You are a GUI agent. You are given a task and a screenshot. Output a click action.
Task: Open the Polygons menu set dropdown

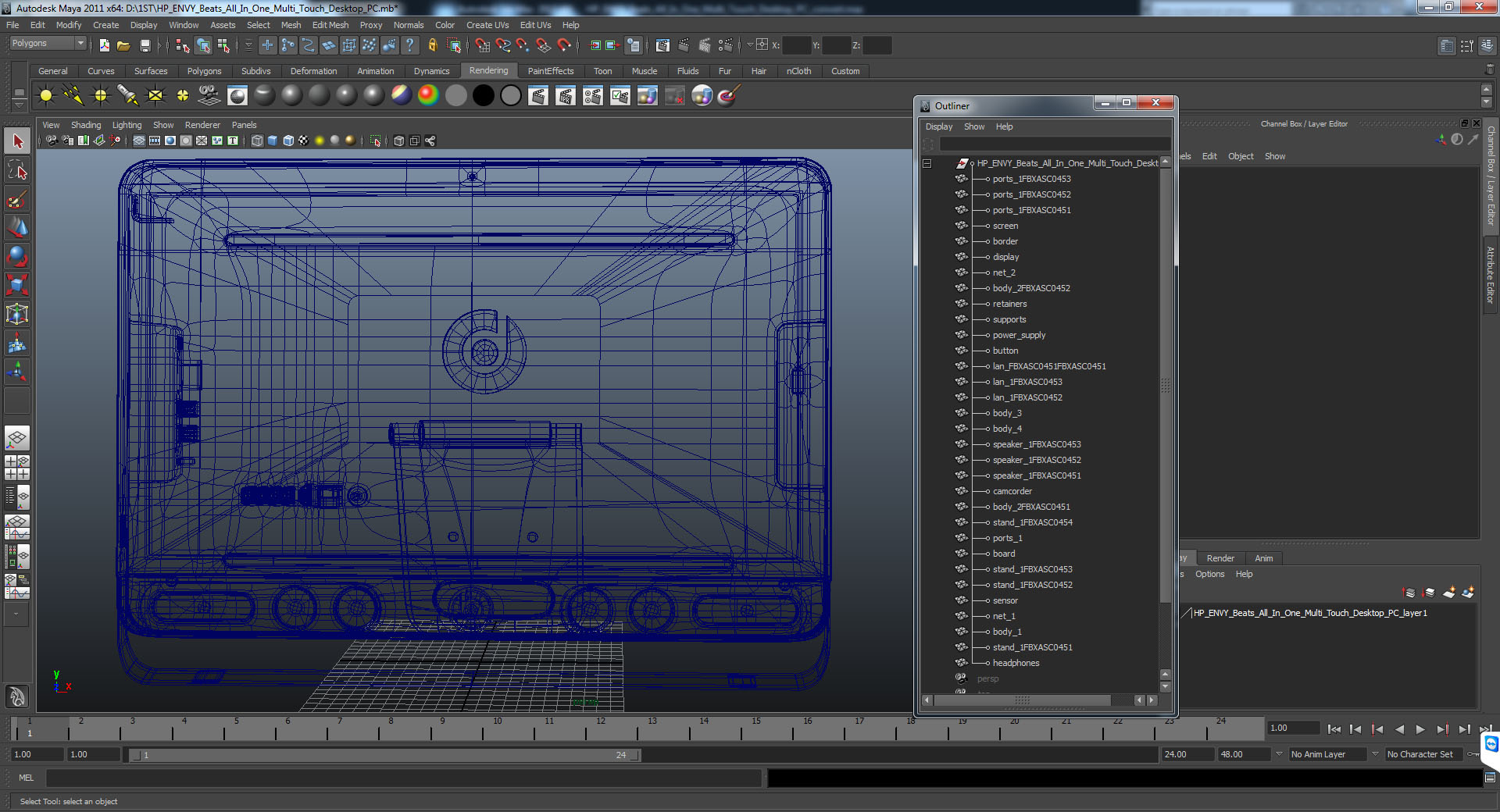pyautogui.click(x=47, y=44)
